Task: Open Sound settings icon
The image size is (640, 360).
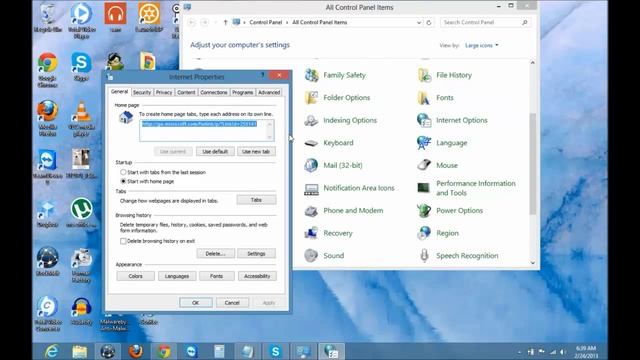Action: tap(312, 256)
